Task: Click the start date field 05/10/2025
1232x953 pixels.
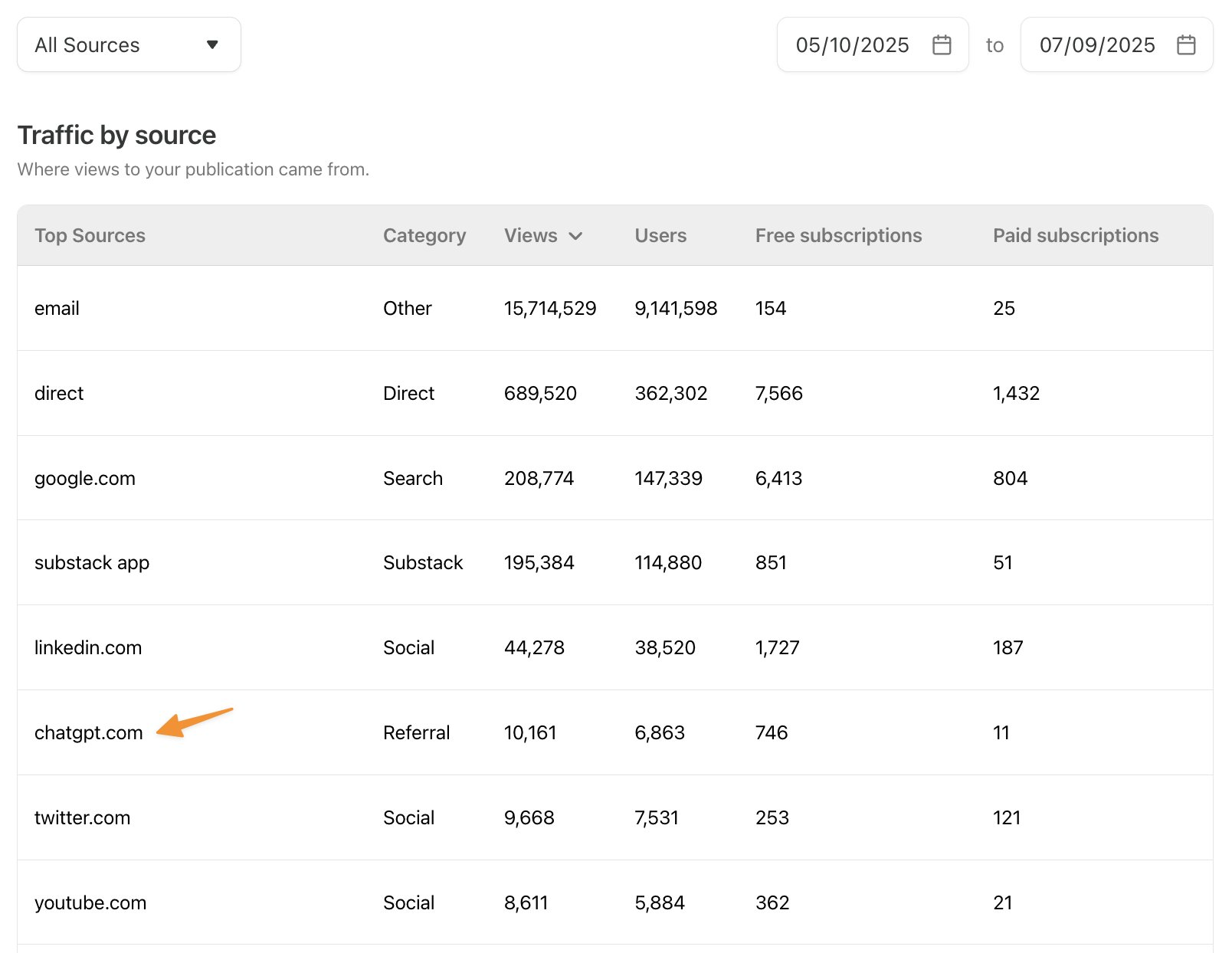Action: click(852, 45)
